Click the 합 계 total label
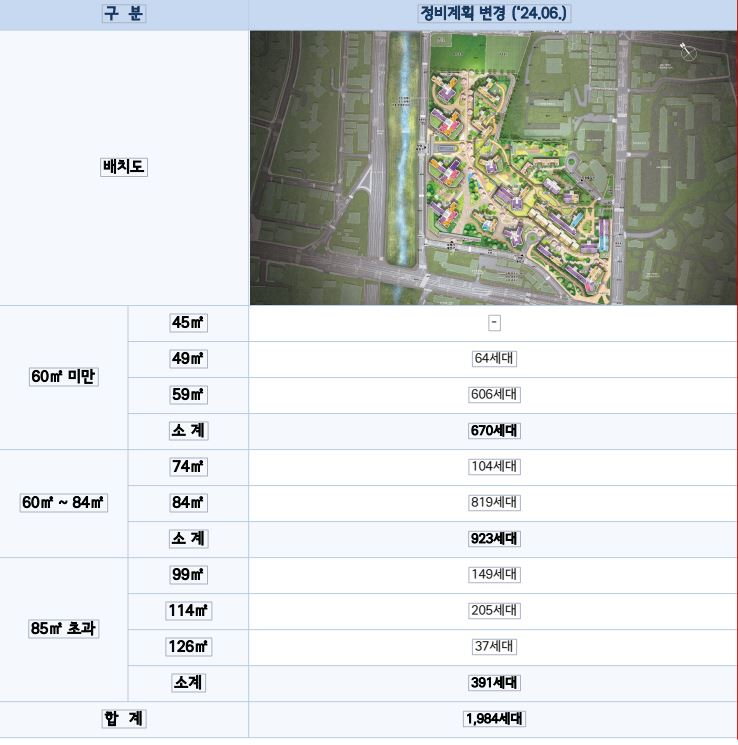Image resolution: width=738 pixels, height=745 pixels. click(x=124, y=719)
